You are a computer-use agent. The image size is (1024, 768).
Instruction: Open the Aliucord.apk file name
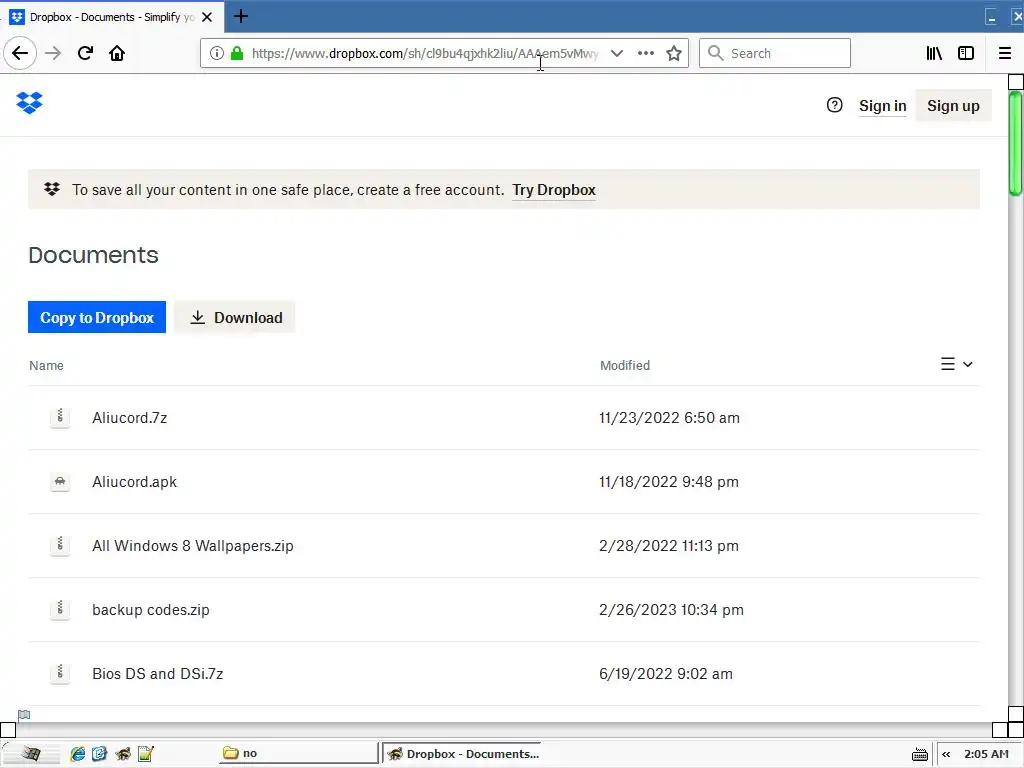pyautogui.click(x=135, y=482)
